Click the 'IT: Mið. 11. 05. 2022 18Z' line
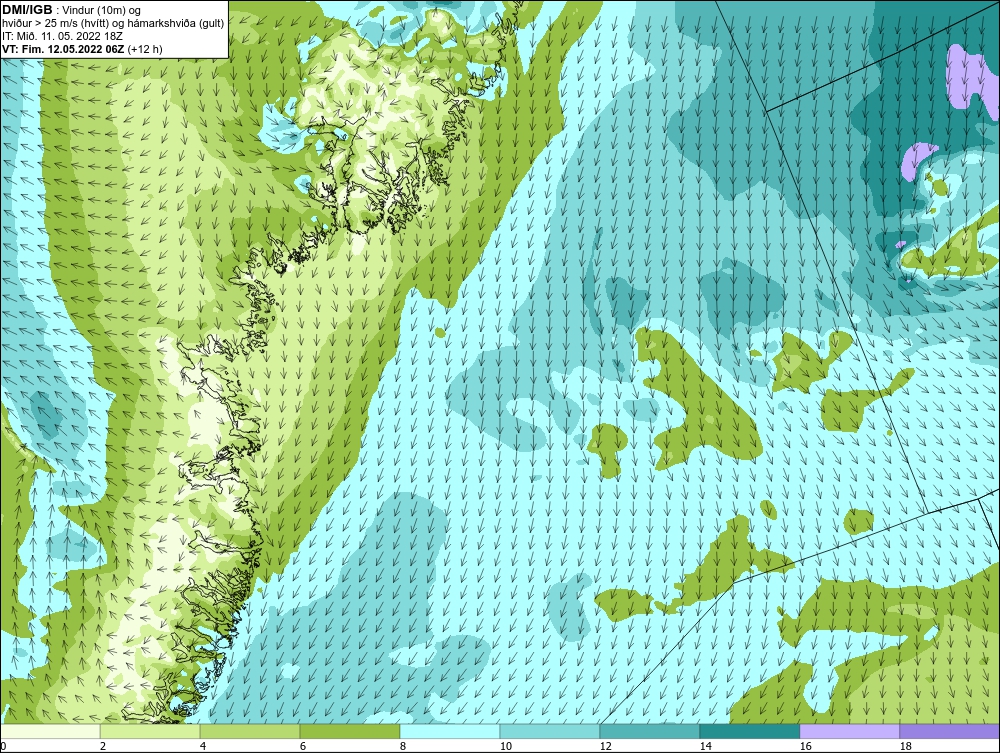Image resolution: width=1000 pixels, height=753 pixels. [62, 36]
